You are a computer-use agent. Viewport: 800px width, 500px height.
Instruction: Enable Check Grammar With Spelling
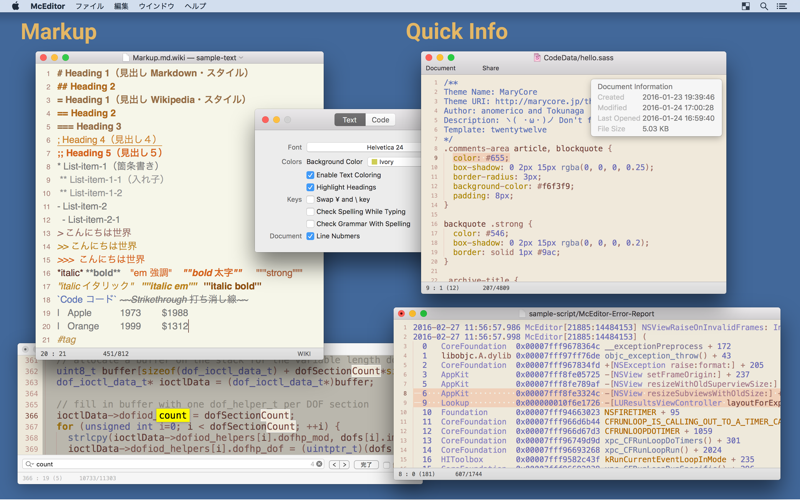pyautogui.click(x=310, y=224)
